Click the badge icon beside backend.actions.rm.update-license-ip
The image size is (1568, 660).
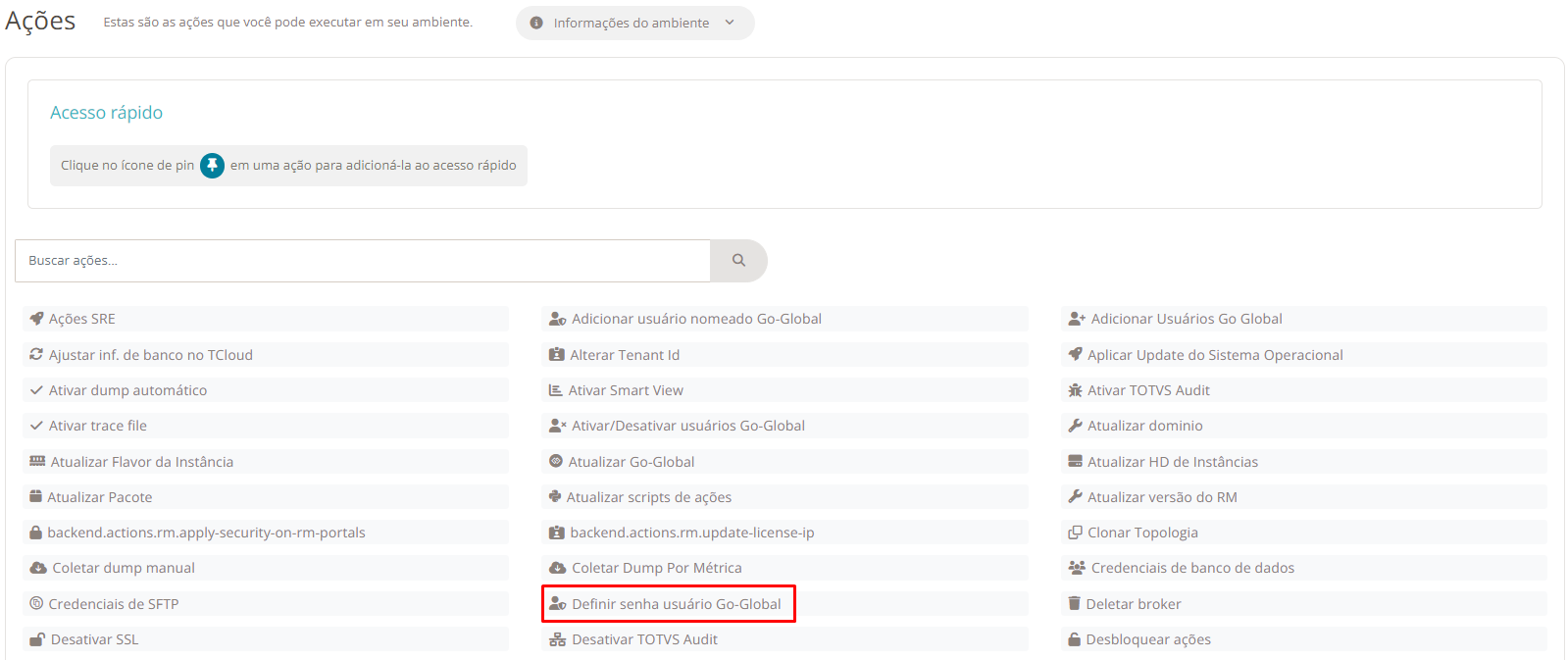557,533
